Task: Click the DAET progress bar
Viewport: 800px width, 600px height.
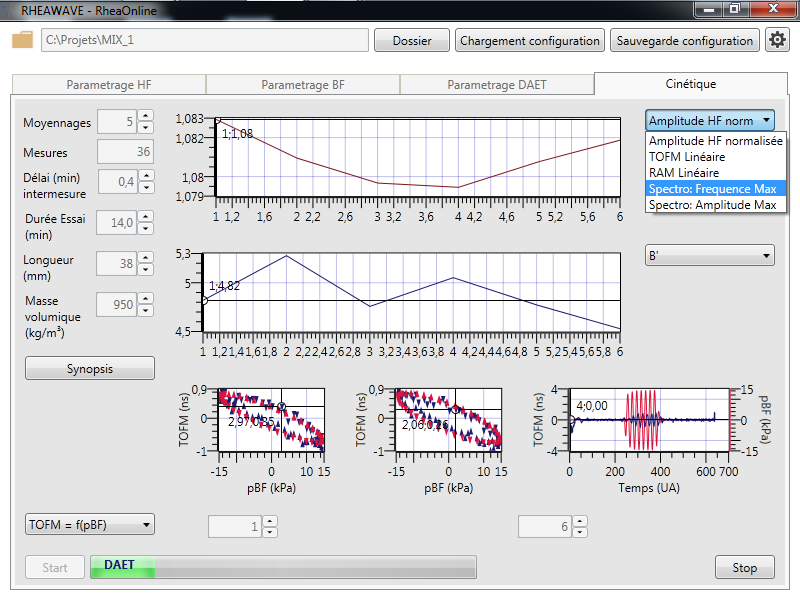Action: [x=284, y=567]
